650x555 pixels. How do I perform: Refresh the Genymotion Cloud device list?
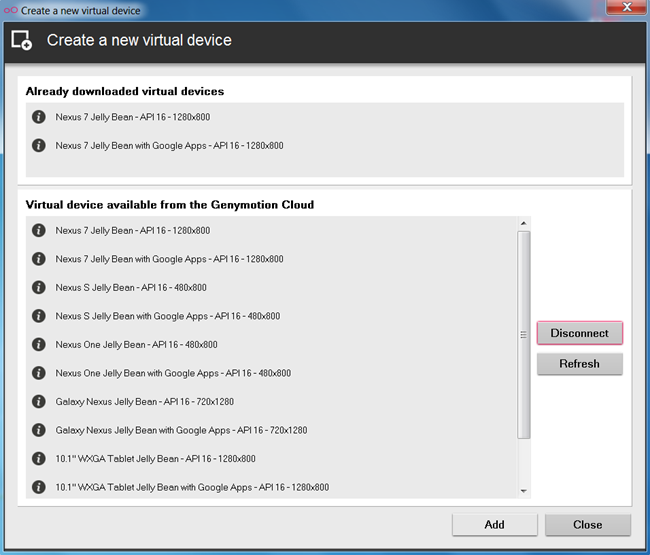580,364
